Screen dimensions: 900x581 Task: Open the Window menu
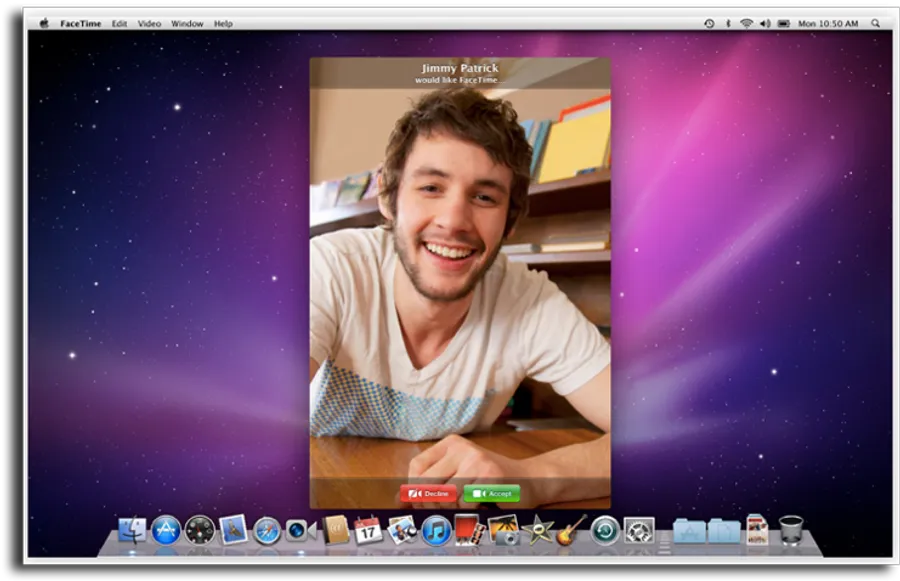187,24
